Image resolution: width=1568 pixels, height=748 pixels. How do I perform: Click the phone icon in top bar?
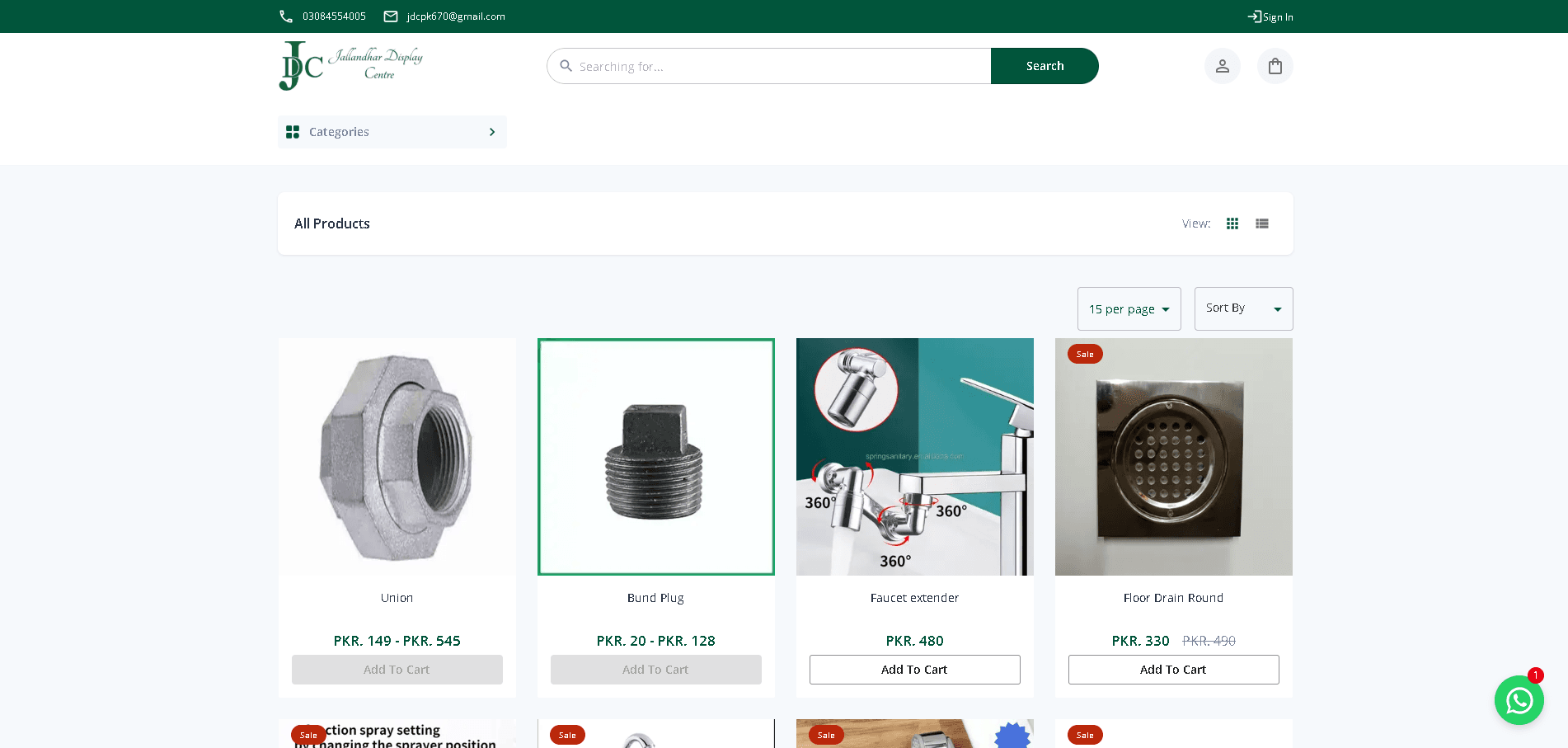click(286, 16)
